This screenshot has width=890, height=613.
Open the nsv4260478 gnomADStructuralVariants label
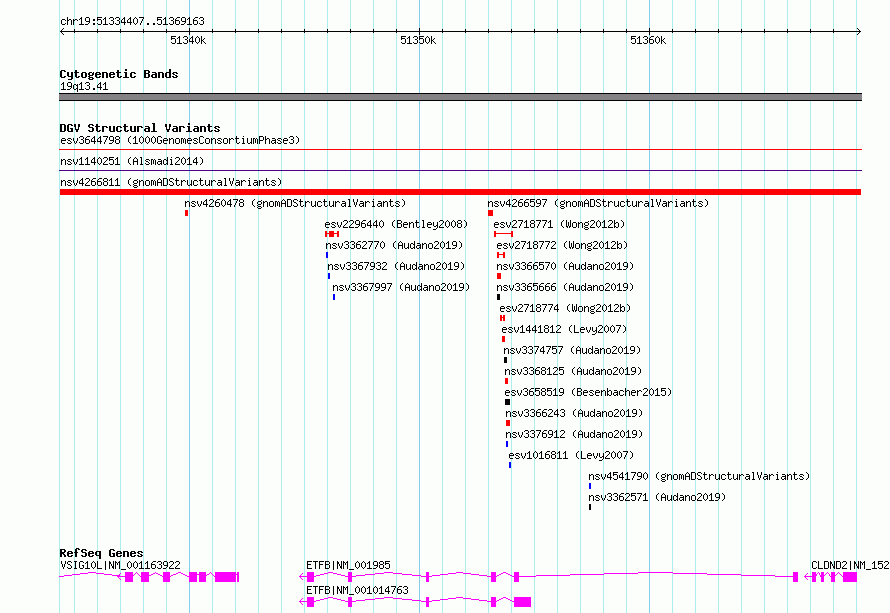point(295,203)
